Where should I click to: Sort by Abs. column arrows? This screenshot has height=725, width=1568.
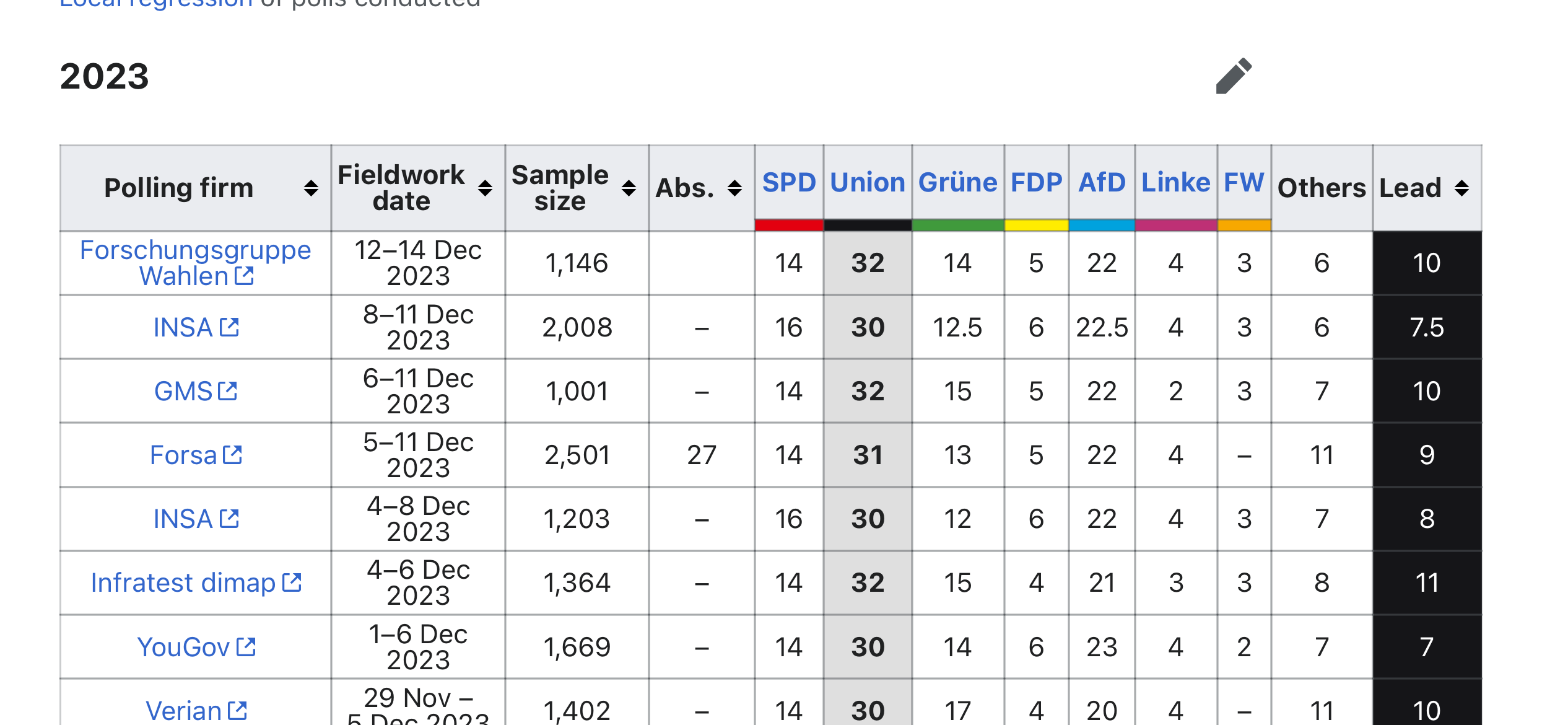734,188
